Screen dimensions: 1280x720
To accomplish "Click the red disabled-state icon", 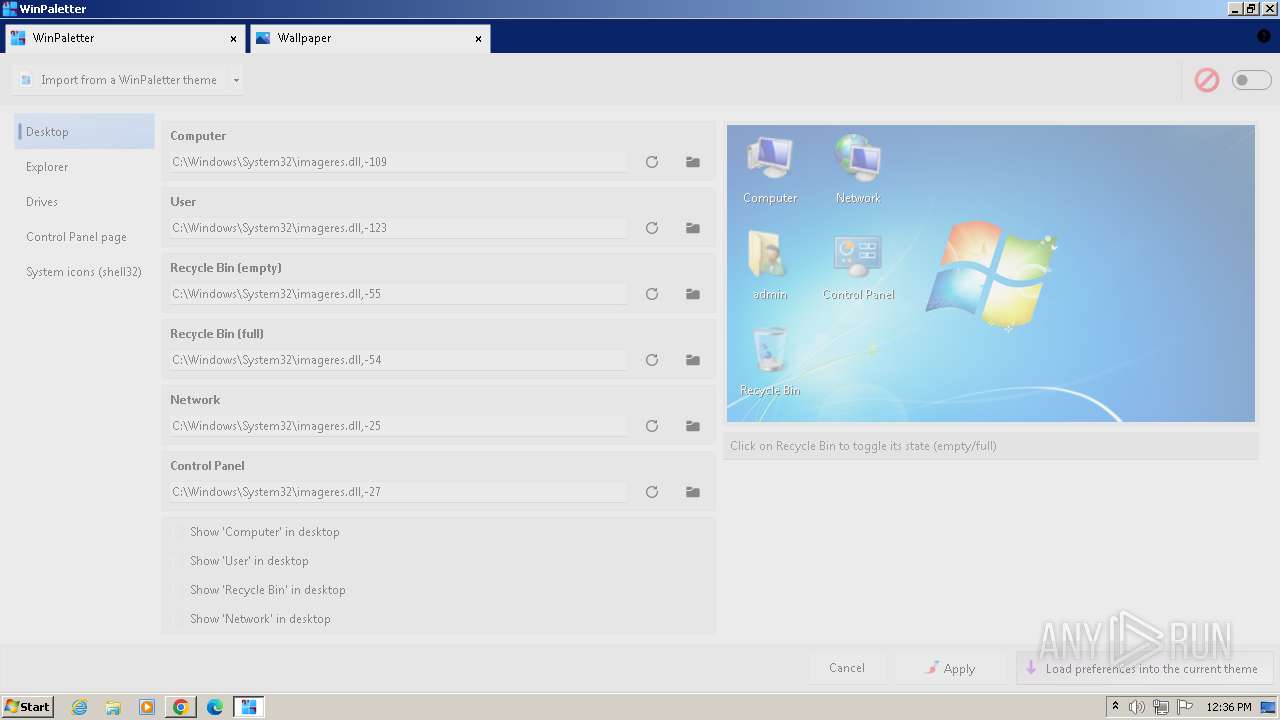I will point(1207,80).
